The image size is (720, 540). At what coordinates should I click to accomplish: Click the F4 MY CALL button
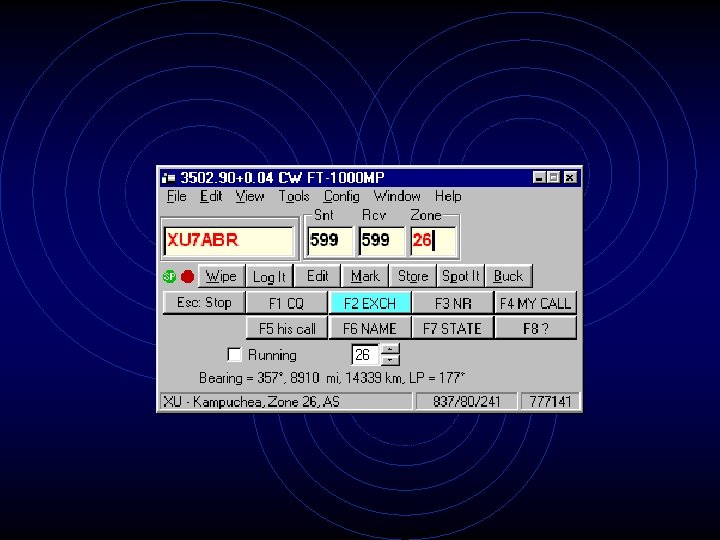pyautogui.click(x=535, y=303)
